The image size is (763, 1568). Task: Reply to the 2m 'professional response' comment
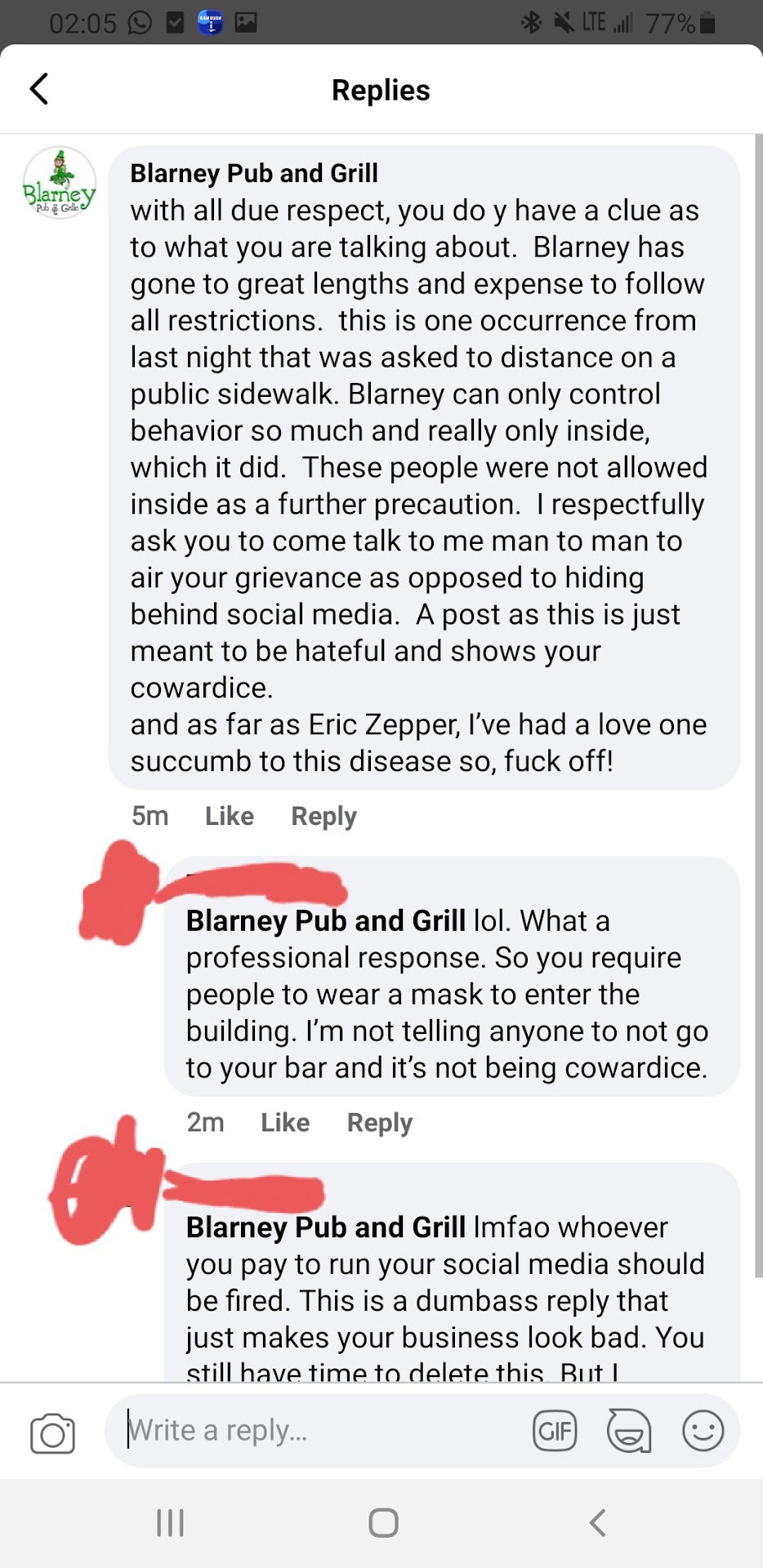pos(380,1122)
